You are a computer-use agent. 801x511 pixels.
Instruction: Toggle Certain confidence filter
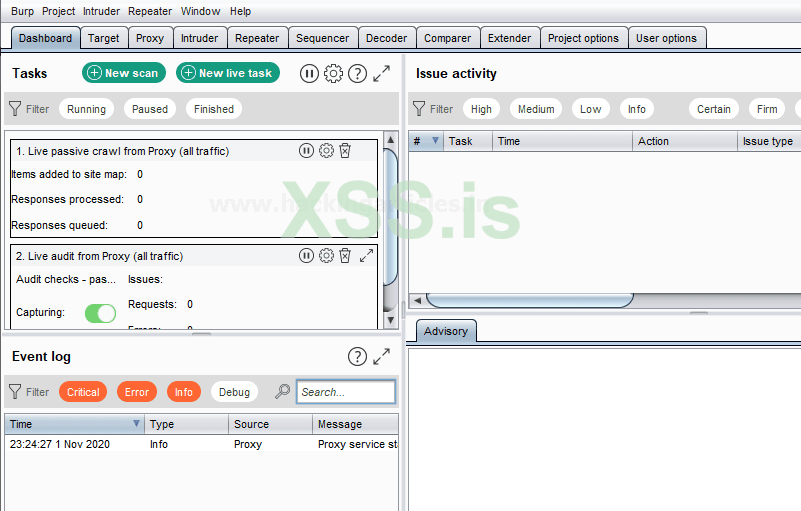[714, 109]
